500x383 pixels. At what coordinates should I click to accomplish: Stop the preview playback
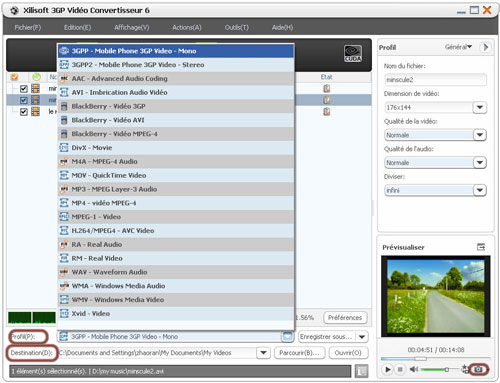[x=400, y=369]
